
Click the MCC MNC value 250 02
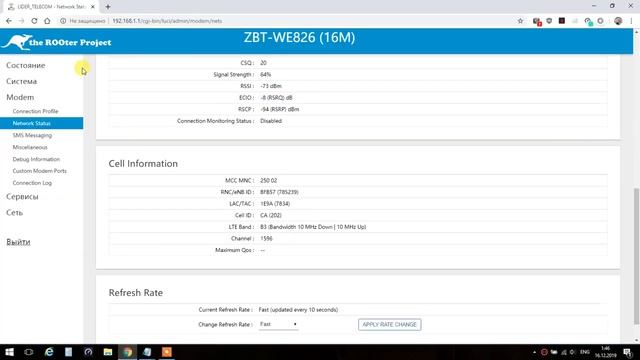269,180
